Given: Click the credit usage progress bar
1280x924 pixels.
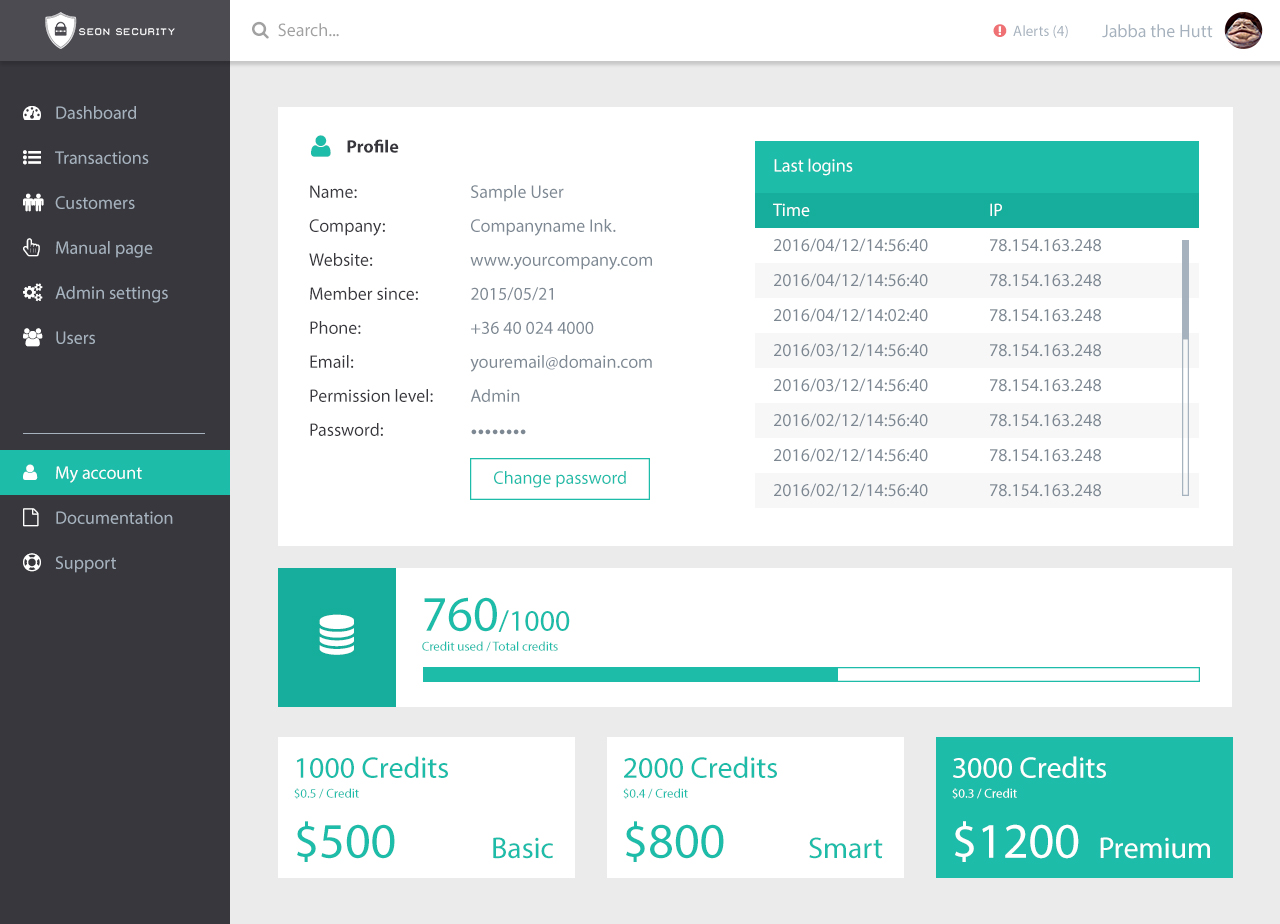Looking at the screenshot, I should [810, 674].
